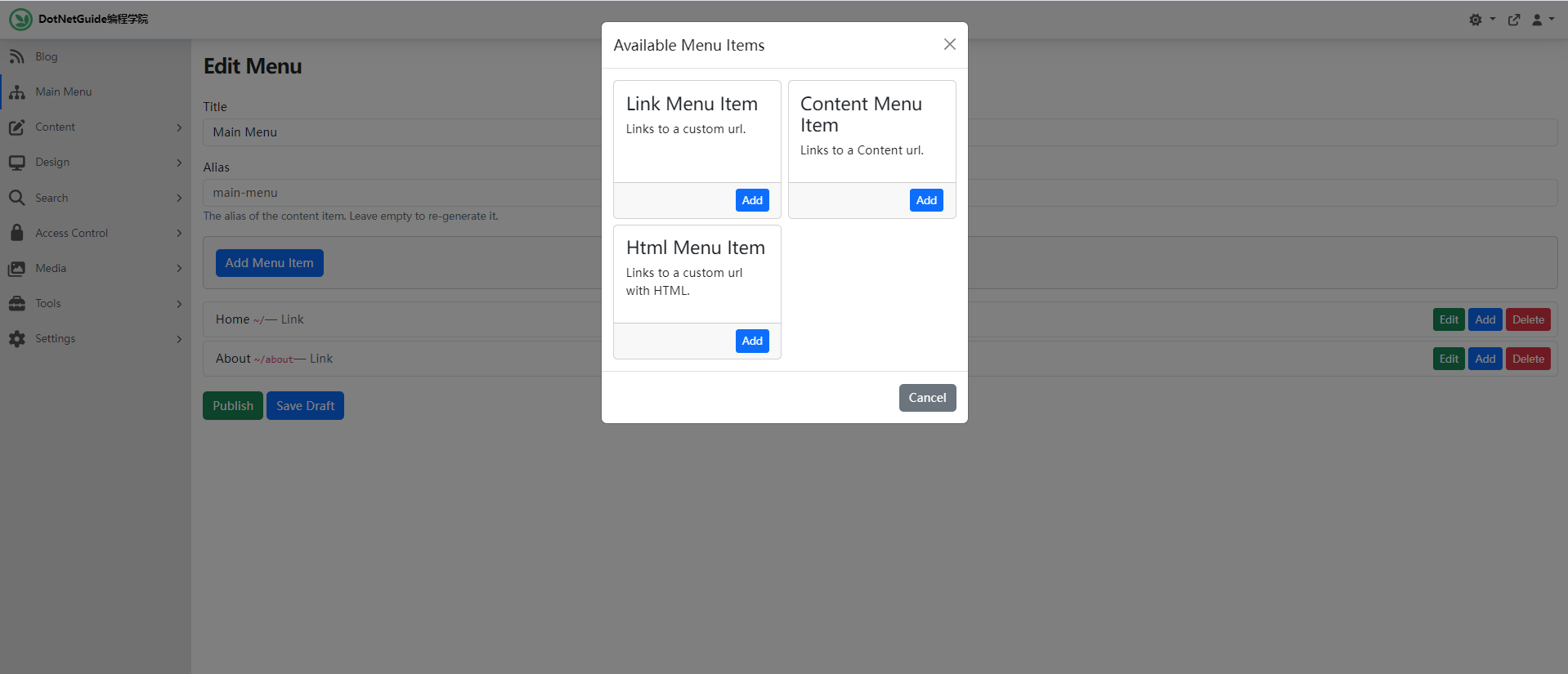Click the Main Menu sitemap icon
Image resolution: width=1568 pixels, height=674 pixels.
pos(16,92)
